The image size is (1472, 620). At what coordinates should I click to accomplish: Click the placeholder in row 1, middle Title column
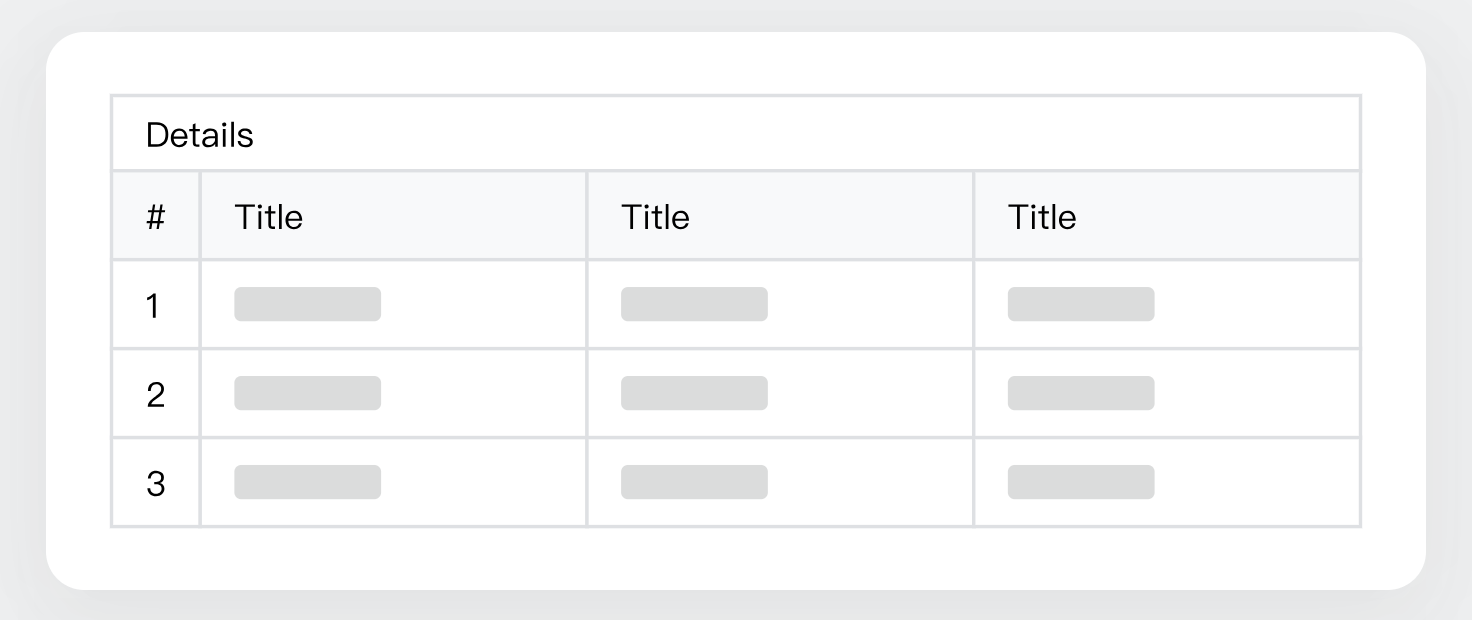point(694,304)
